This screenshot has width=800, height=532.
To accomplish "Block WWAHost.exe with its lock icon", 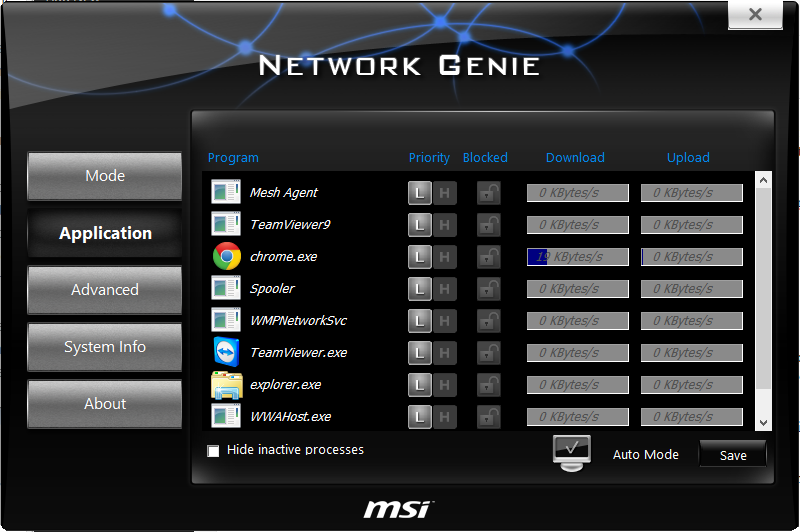I will [x=488, y=417].
